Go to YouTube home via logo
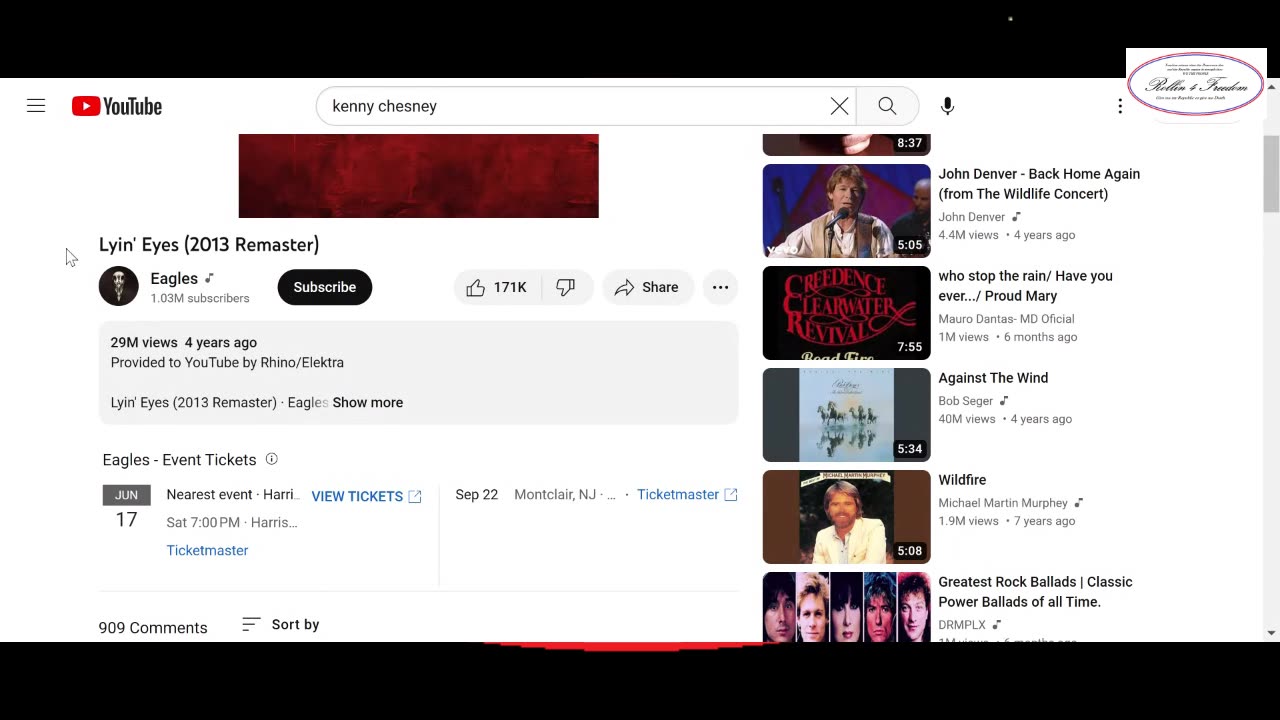This screenshot has height=720, width=1280. click(x=117, y=106)
